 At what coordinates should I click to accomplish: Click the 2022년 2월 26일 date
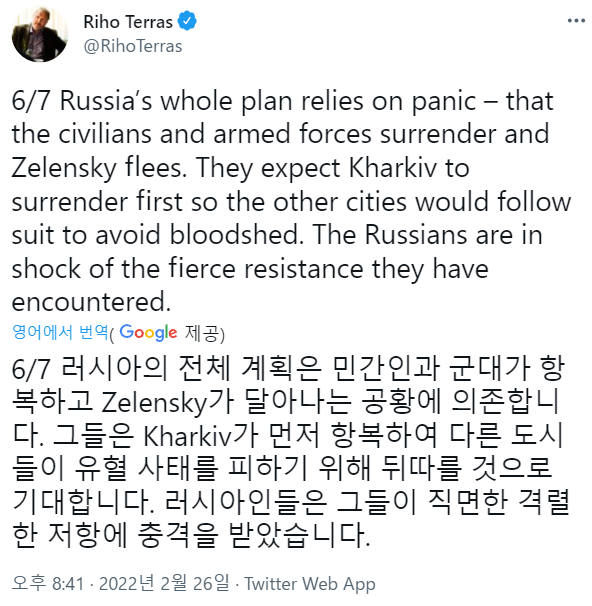(x=164, y=583)
